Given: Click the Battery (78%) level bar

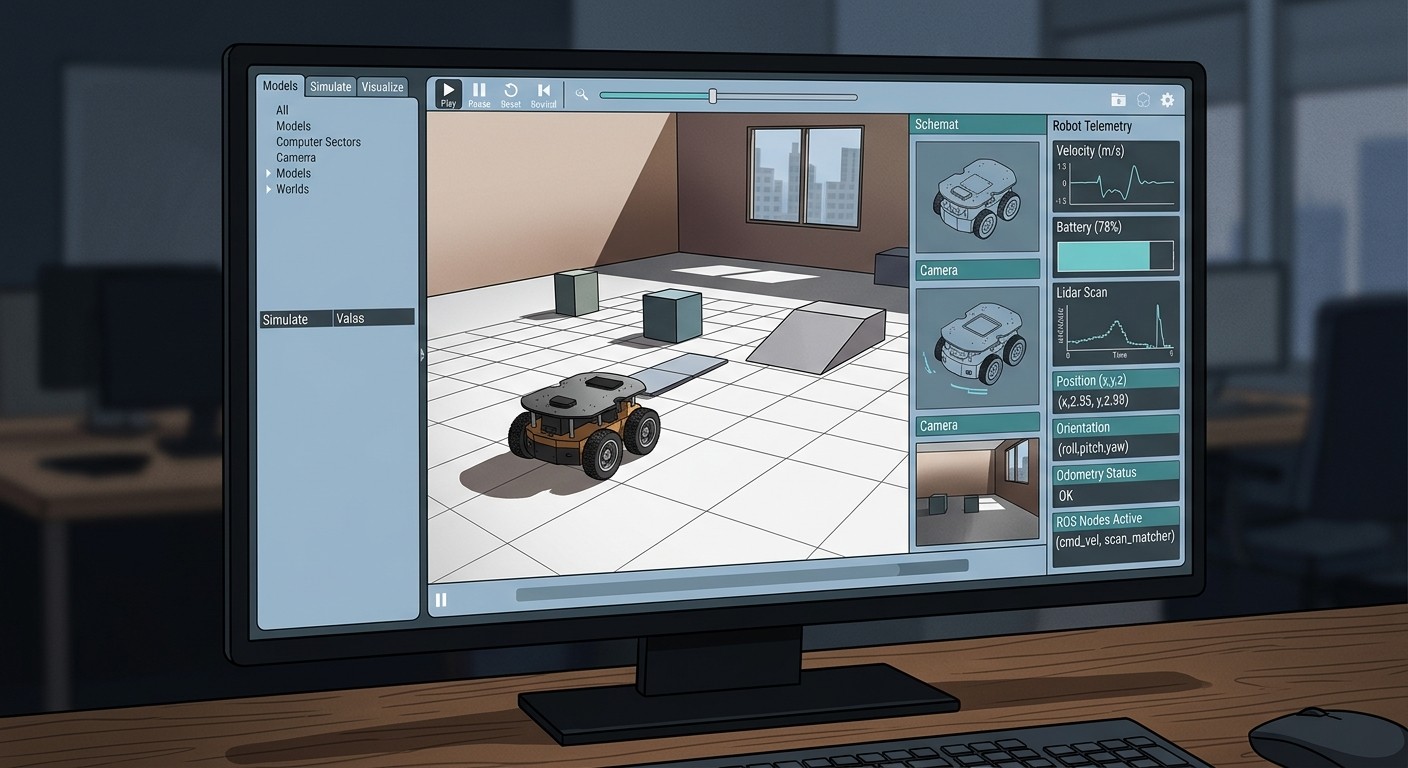Looking at the screenshot, I should (x=1115, y=256).
